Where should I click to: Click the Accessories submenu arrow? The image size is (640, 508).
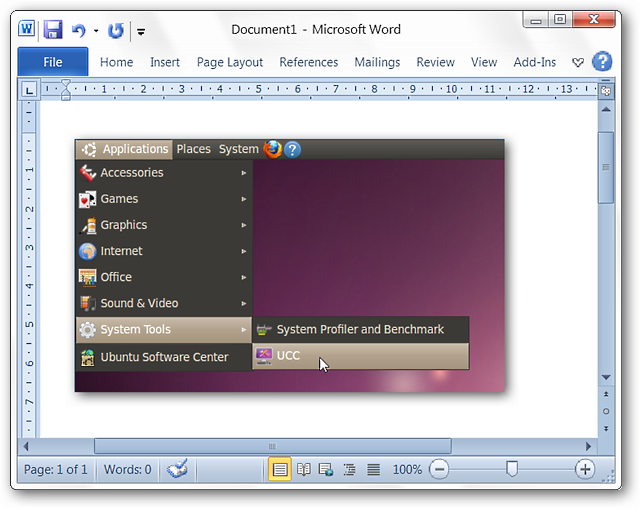click(x=244, y=173)
